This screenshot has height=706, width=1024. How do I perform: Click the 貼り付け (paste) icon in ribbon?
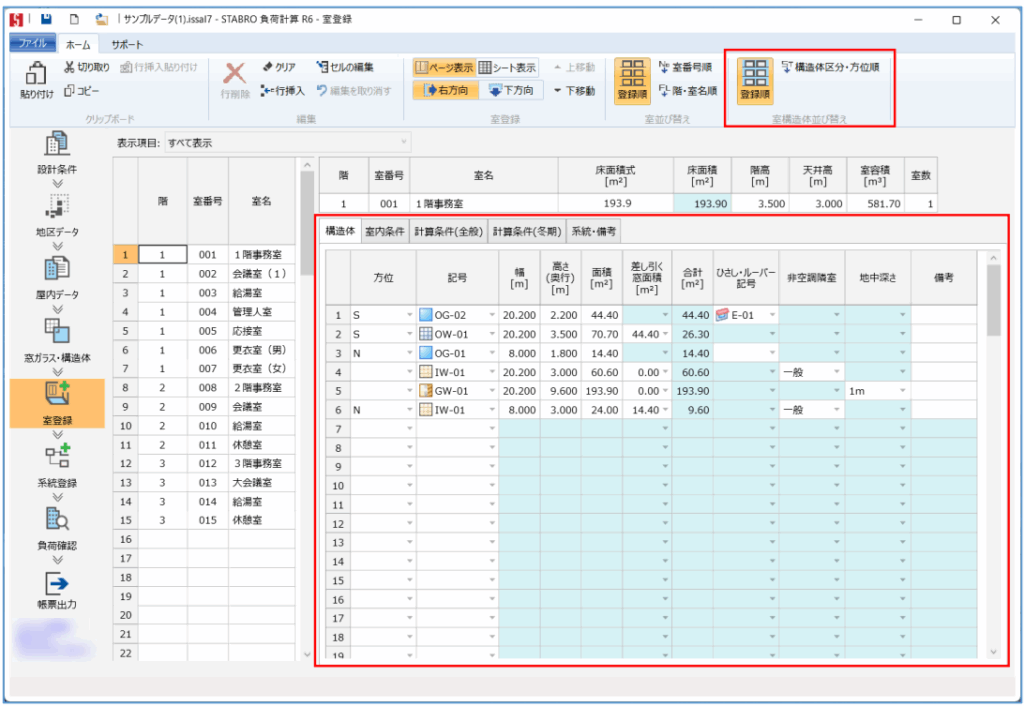coord(37,78)
